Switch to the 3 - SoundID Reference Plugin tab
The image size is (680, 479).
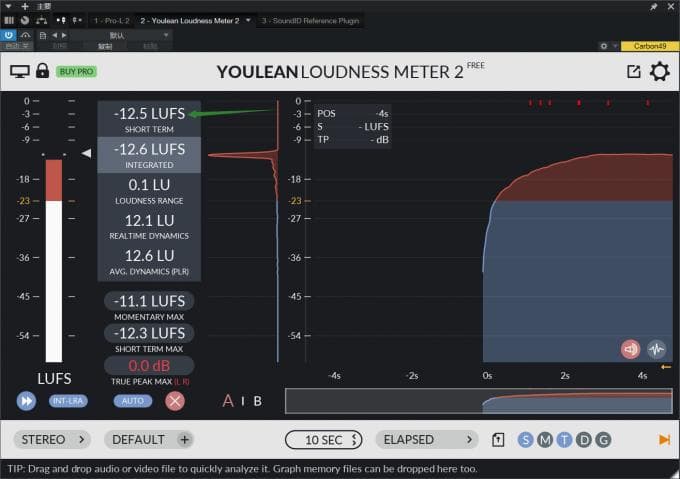311,20
